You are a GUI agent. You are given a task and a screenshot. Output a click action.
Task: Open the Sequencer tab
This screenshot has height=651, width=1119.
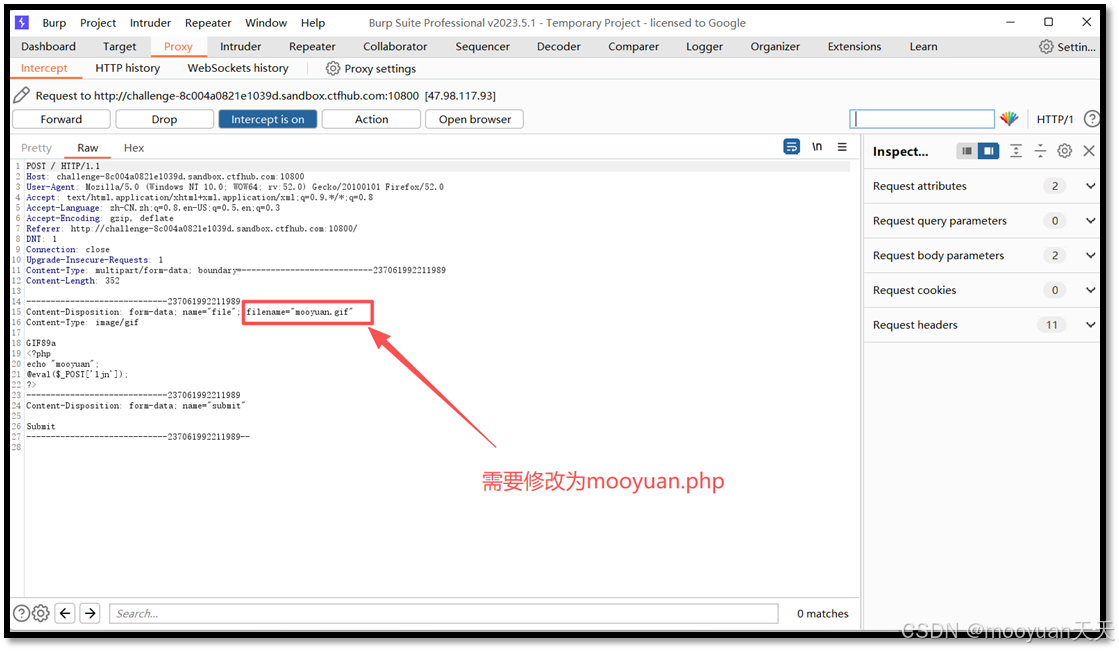482,46
